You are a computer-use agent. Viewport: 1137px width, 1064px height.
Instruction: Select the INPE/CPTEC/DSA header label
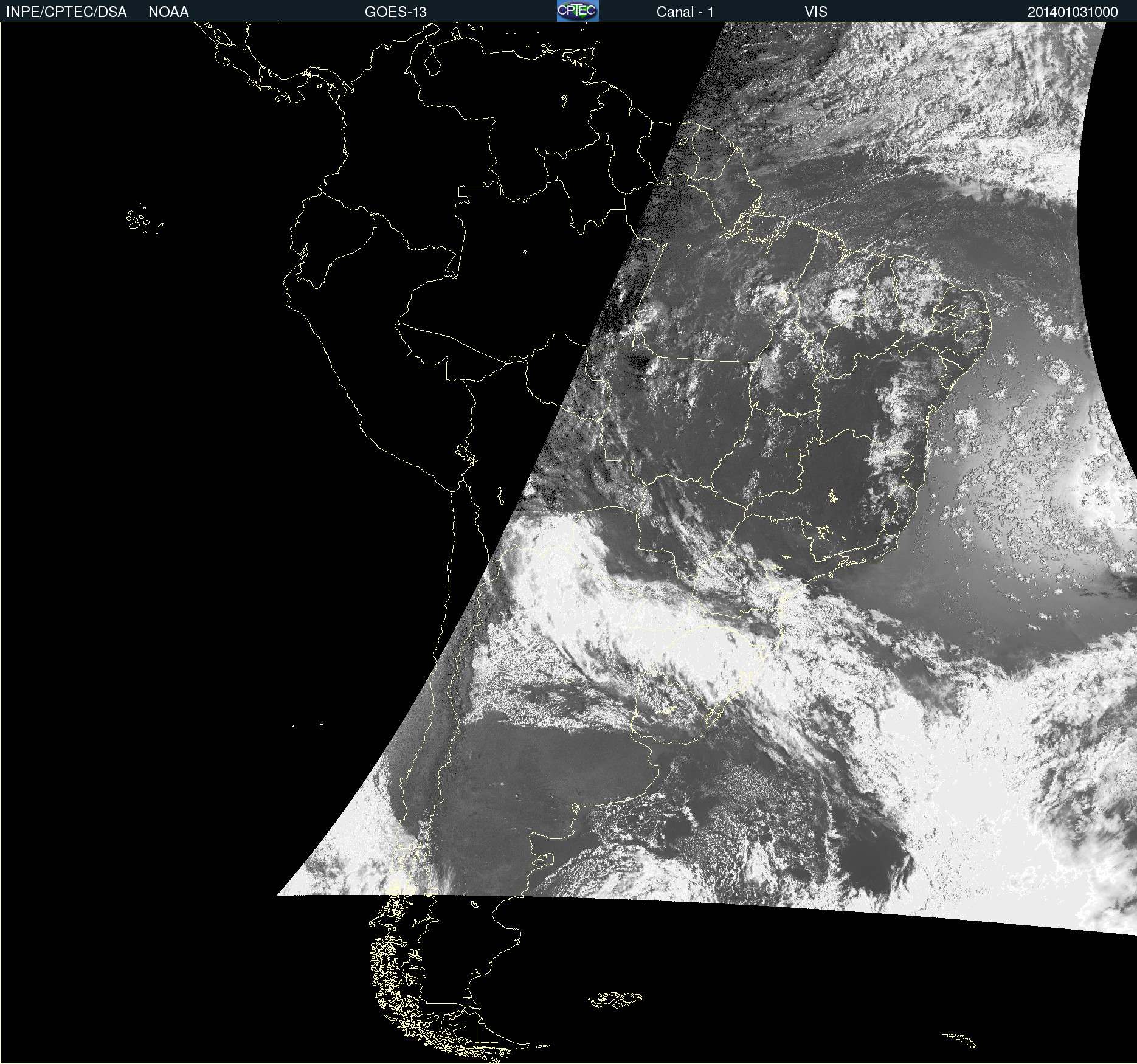click(x=66, y=12)
